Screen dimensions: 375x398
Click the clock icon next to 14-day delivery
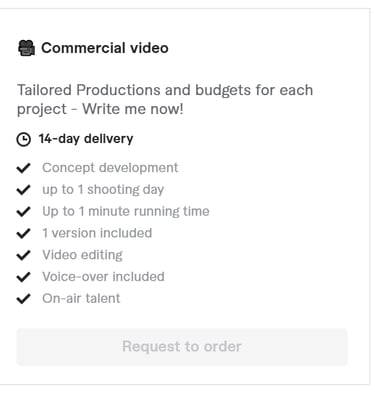point(24,139)
